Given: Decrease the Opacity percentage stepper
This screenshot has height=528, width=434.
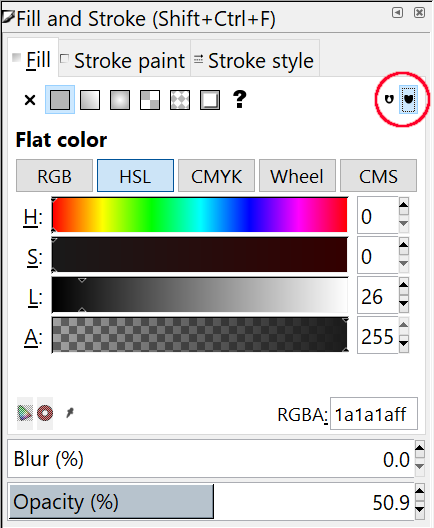Looking at the screenshot, I should [420, 509].
